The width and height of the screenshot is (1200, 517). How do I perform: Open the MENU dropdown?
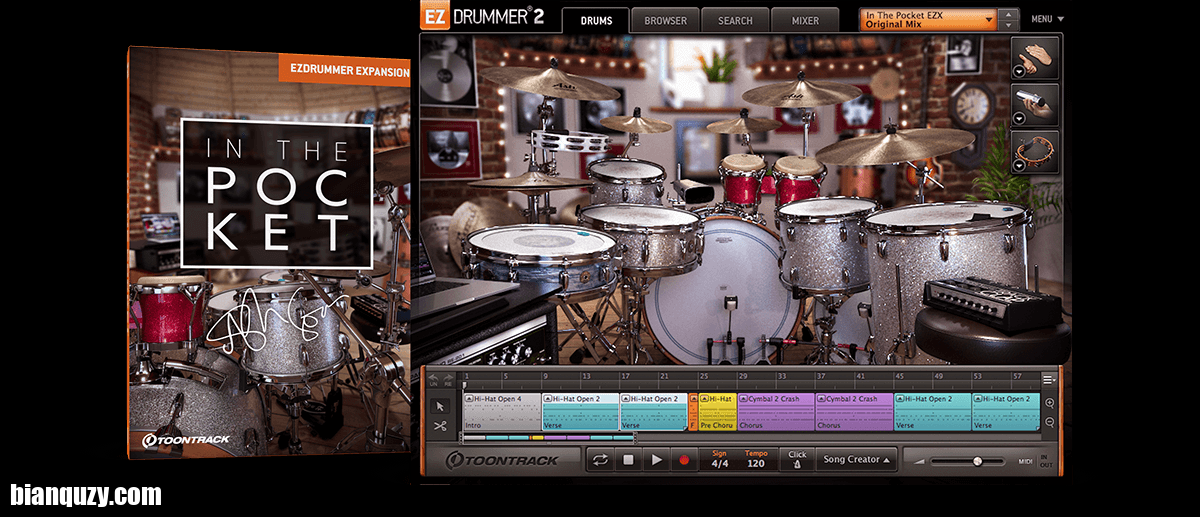(x=1047, y=19)
